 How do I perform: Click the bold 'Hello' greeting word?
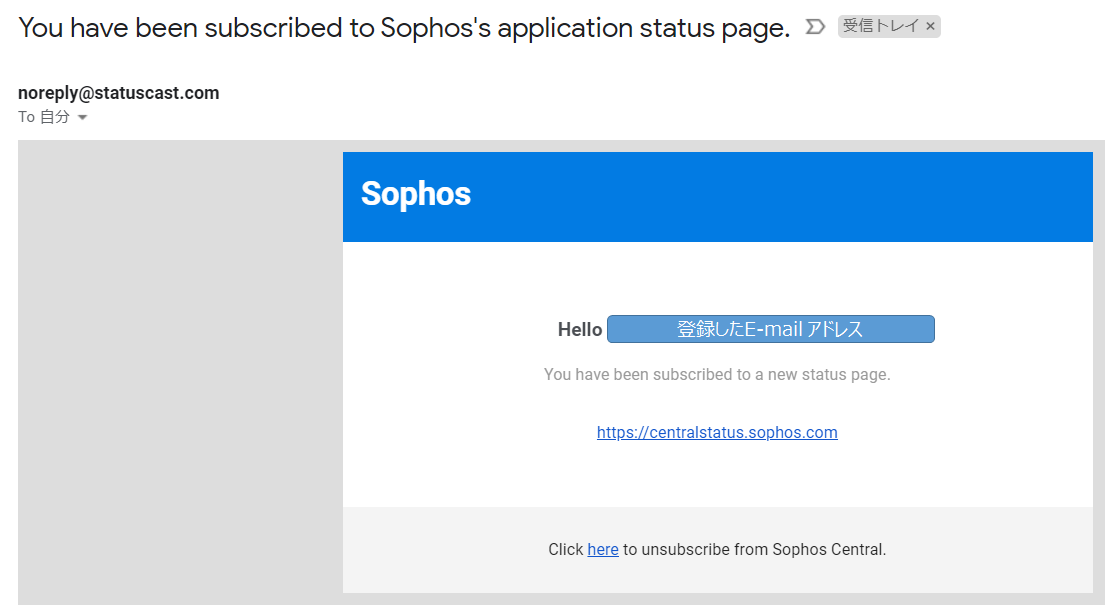580,330
